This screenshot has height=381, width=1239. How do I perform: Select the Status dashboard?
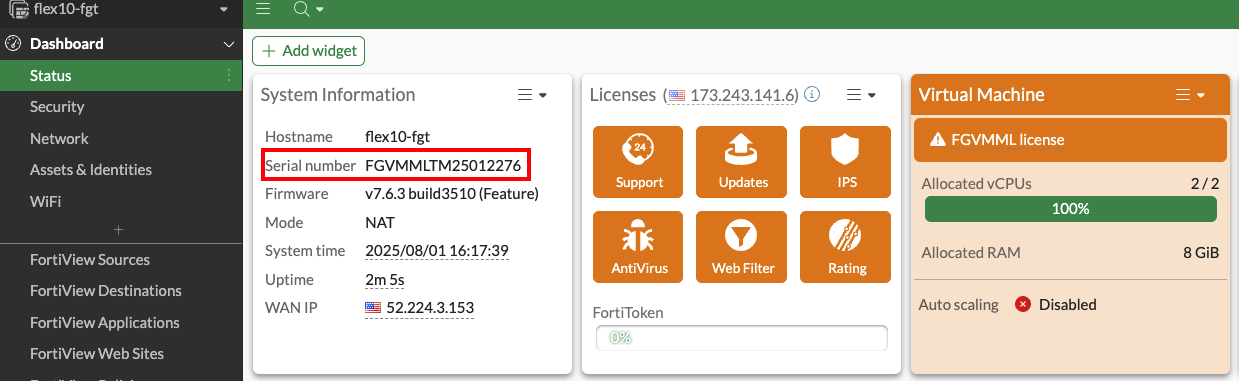tap(121, 76)
